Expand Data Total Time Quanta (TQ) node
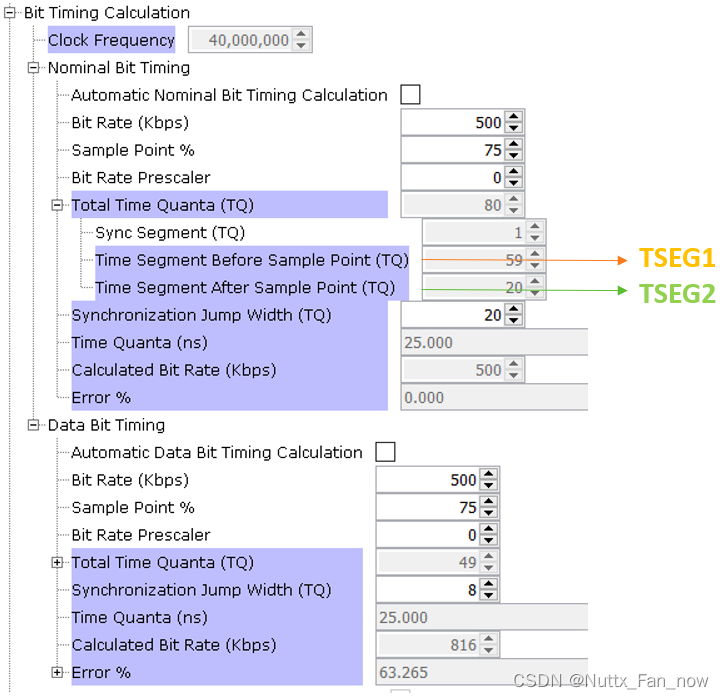 tap(57, 562)
